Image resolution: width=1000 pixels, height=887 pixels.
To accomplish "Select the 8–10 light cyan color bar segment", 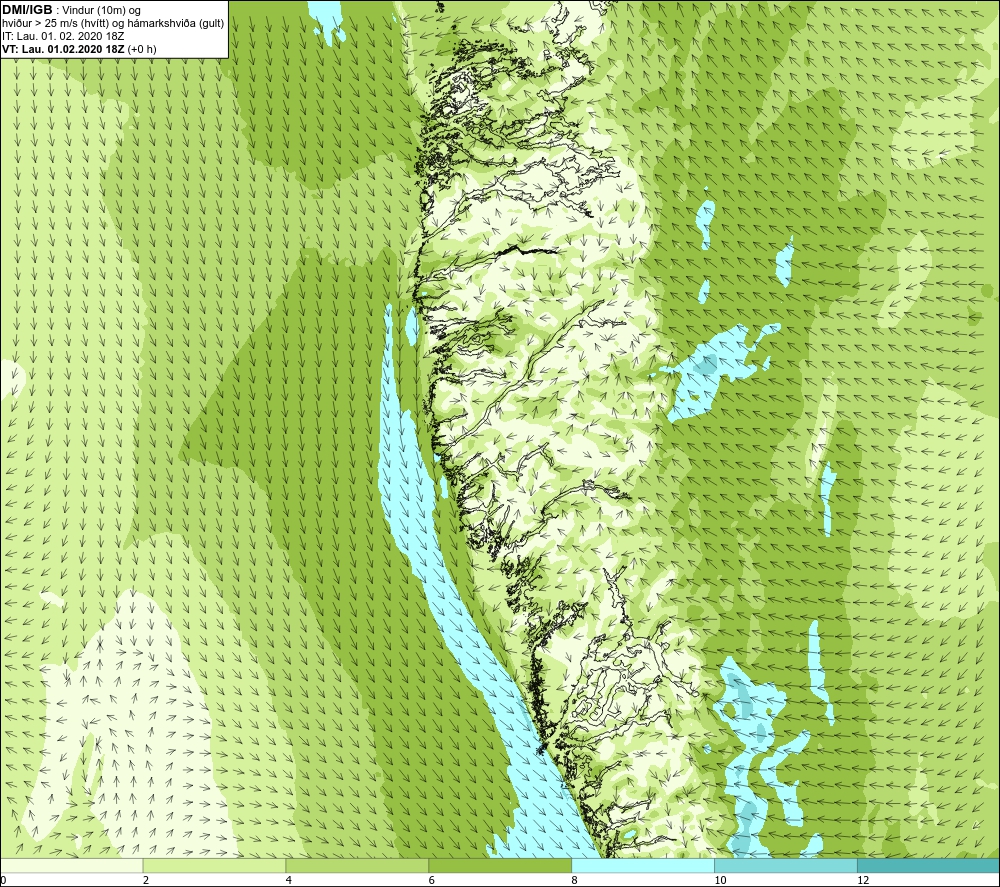I will [x=643, y=865].
